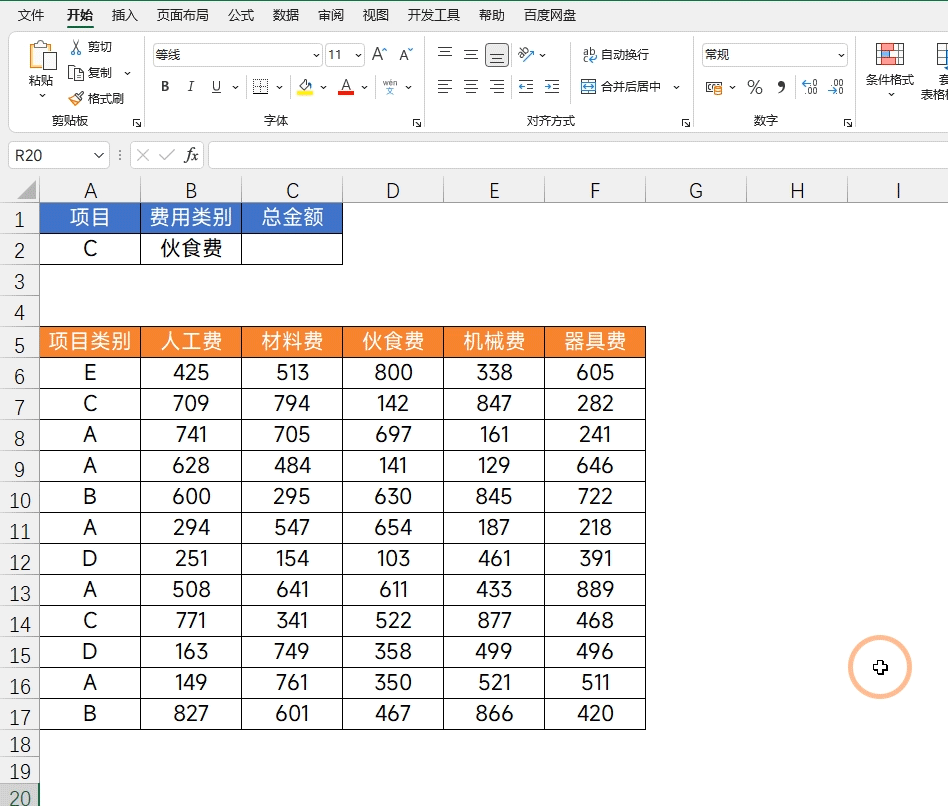
Task: Align text to middle of cell
Action: [x=471, y=54]
